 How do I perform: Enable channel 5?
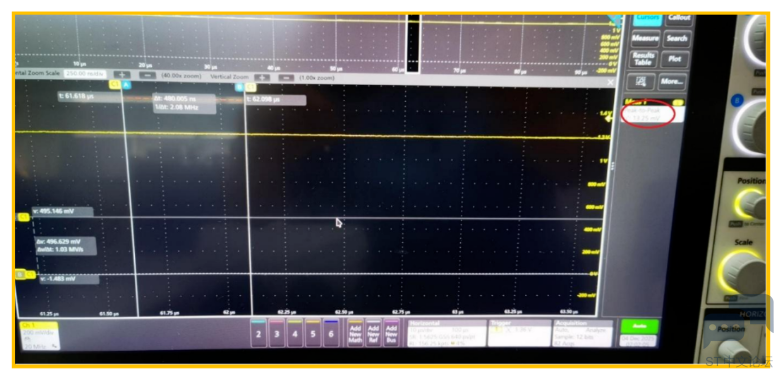313,333
